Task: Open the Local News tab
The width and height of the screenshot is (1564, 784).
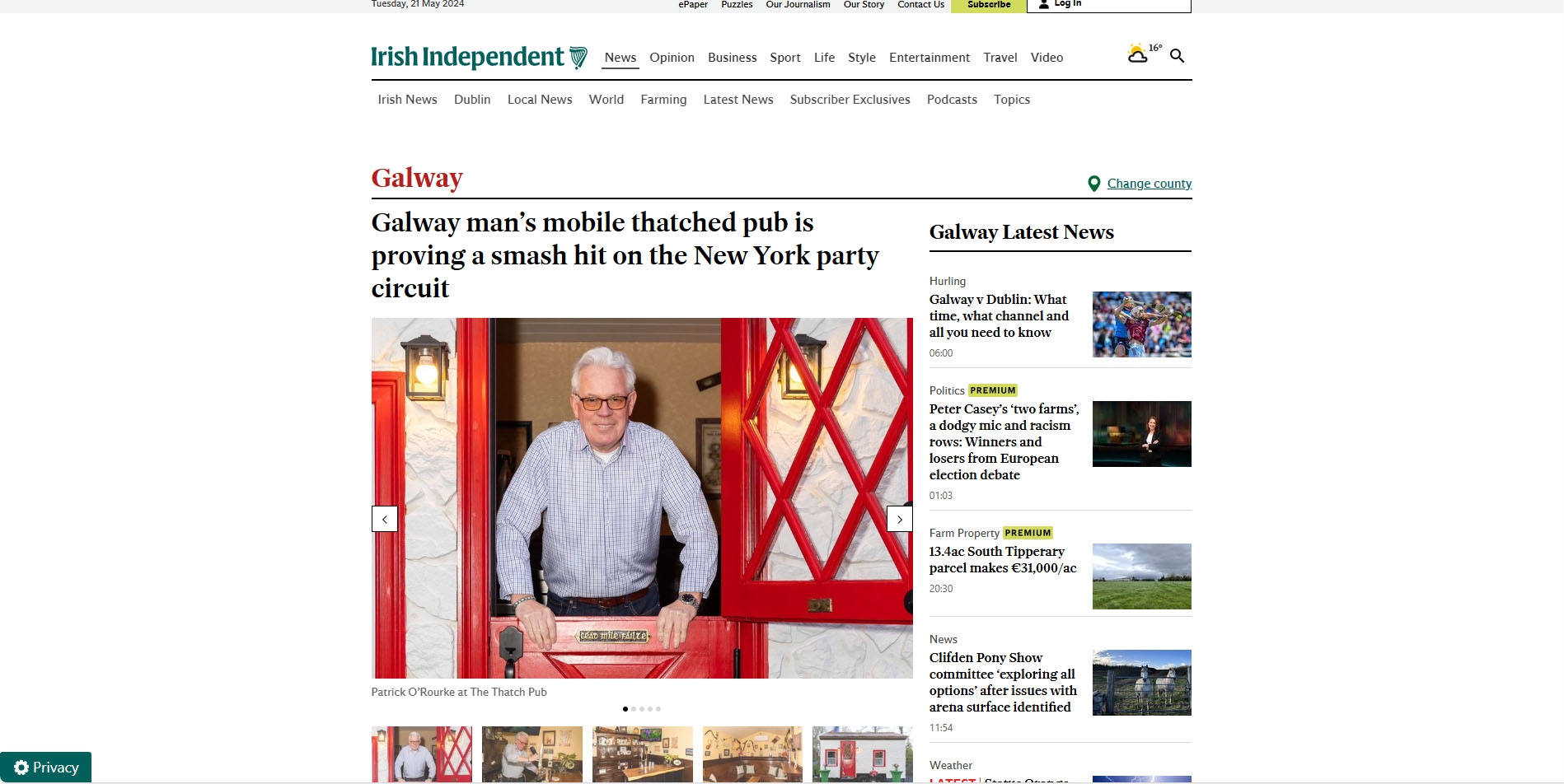Action: [x=540, y=100]
